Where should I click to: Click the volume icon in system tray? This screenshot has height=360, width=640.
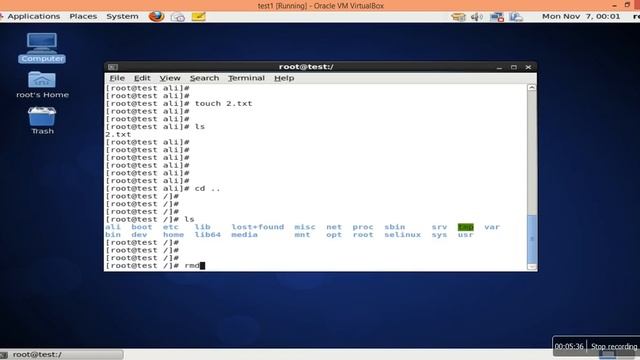click(x=476, y=17)
